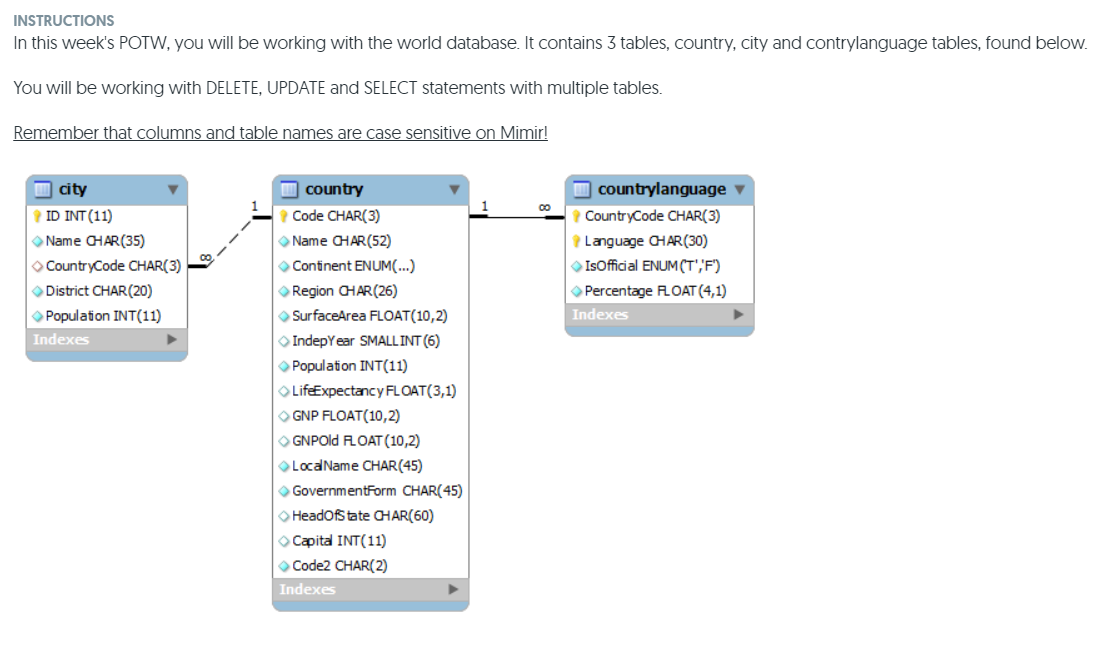Viewport: 1104px width, 649px height.
Task: Click the diamond icon beside Continent ENUM
Action: [284, 266]
